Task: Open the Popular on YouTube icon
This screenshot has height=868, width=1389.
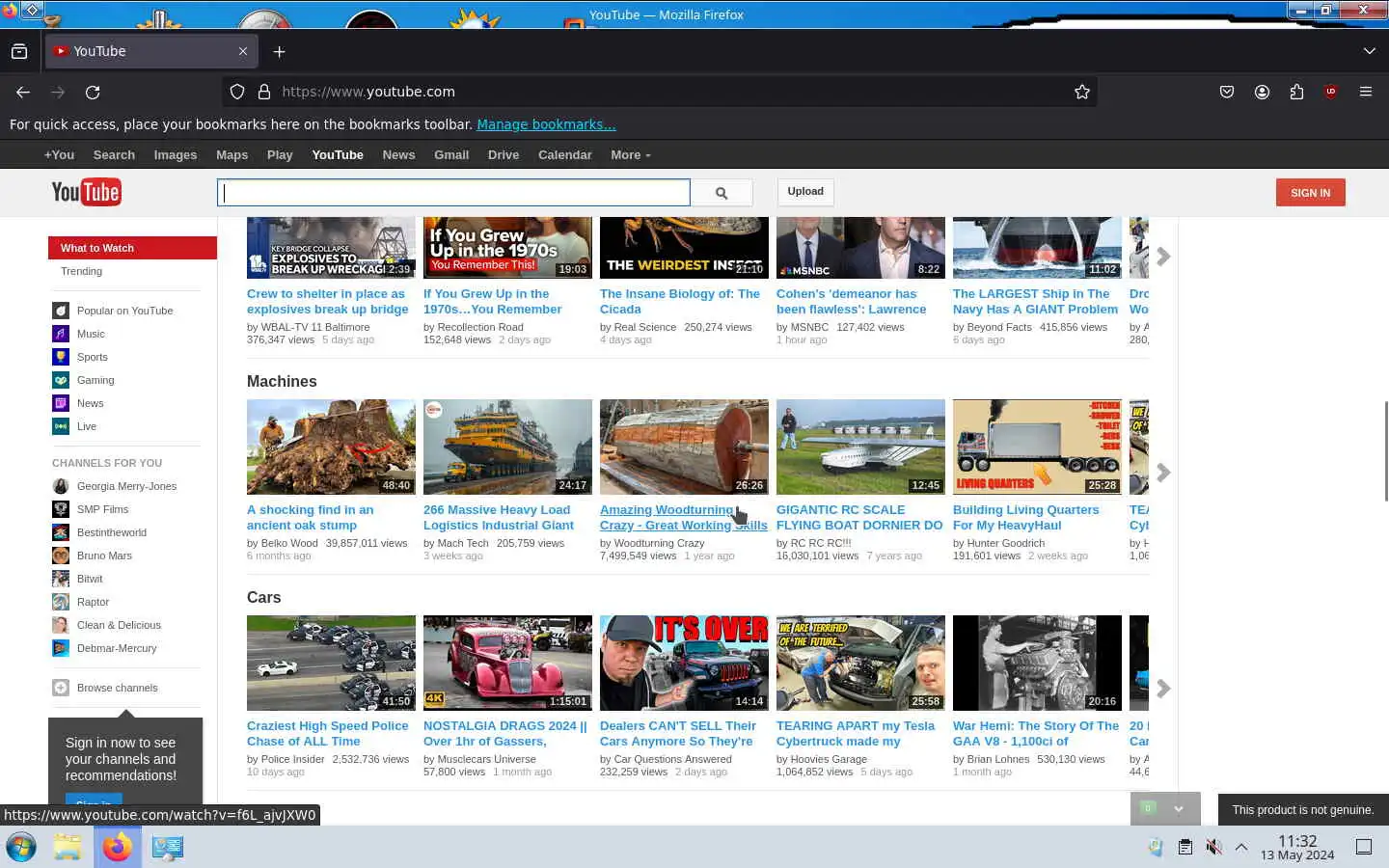Action: point(61,311)
